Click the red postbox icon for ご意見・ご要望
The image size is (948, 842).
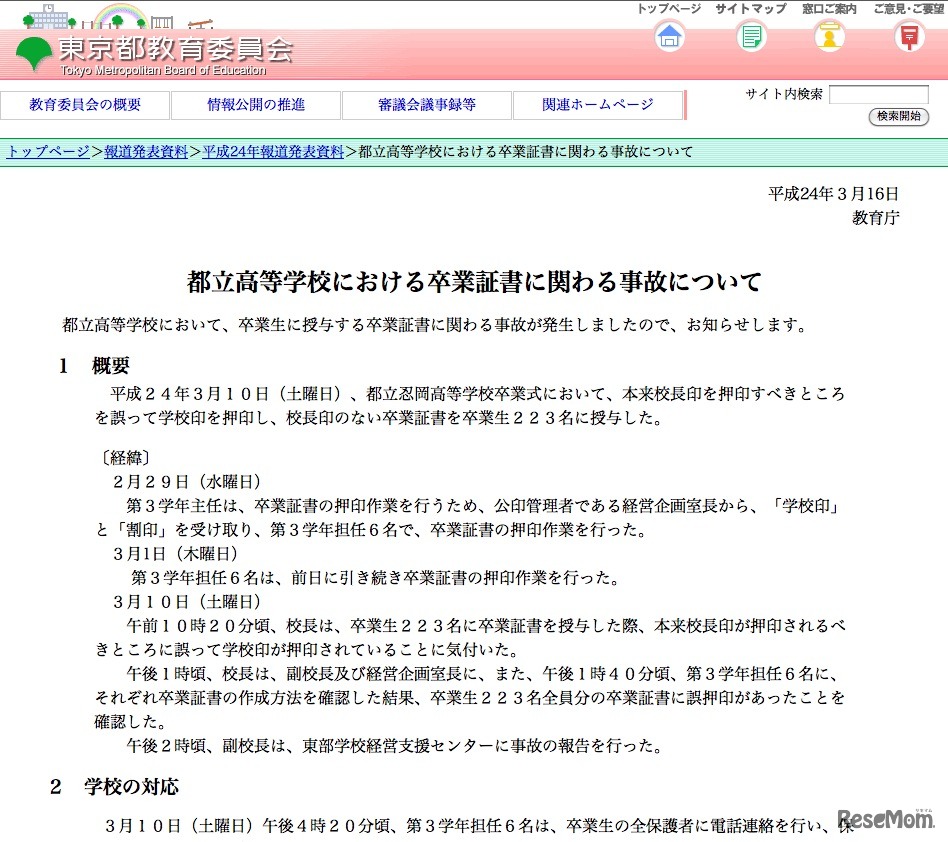(908, 35)
